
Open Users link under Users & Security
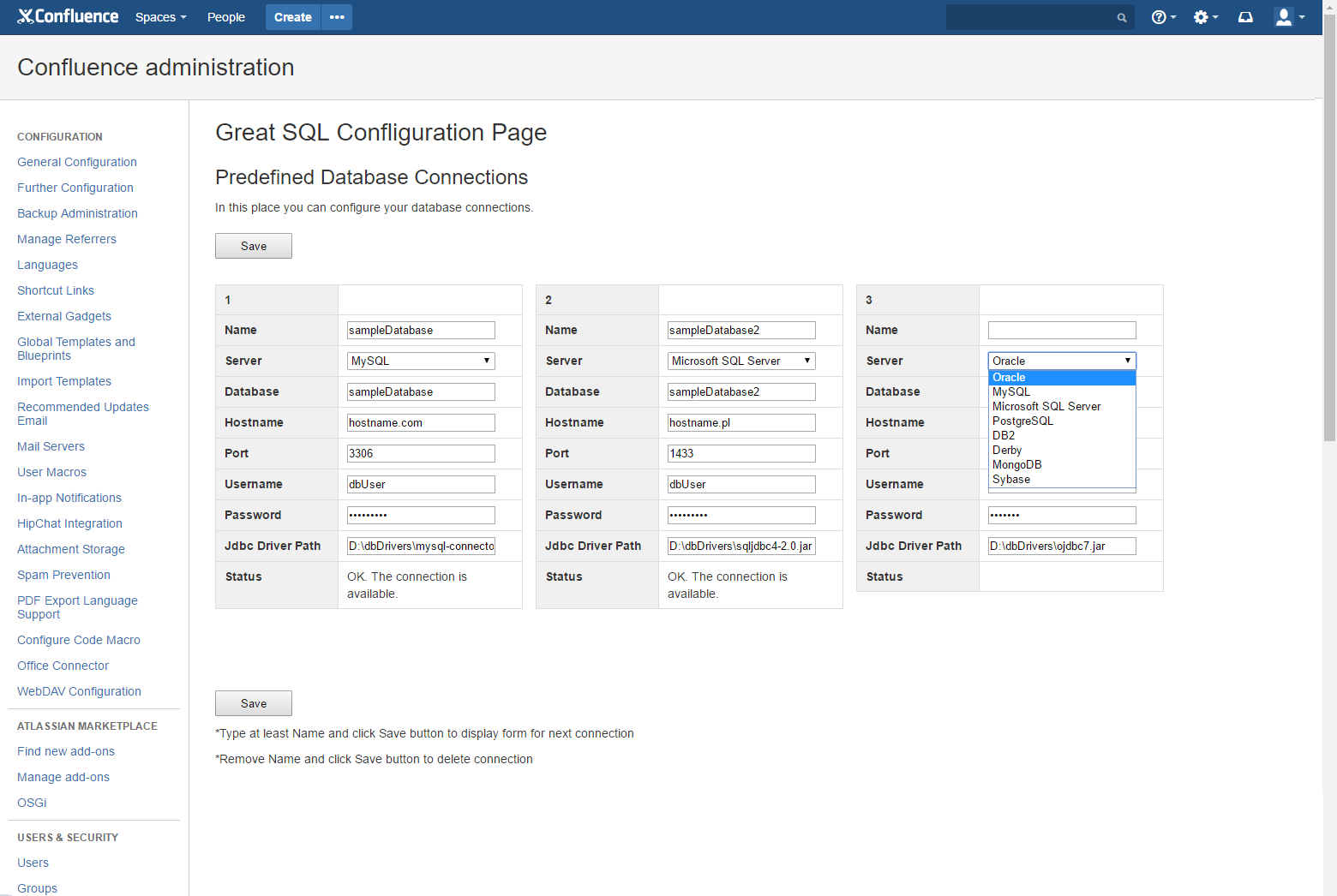tap(33, 863)
